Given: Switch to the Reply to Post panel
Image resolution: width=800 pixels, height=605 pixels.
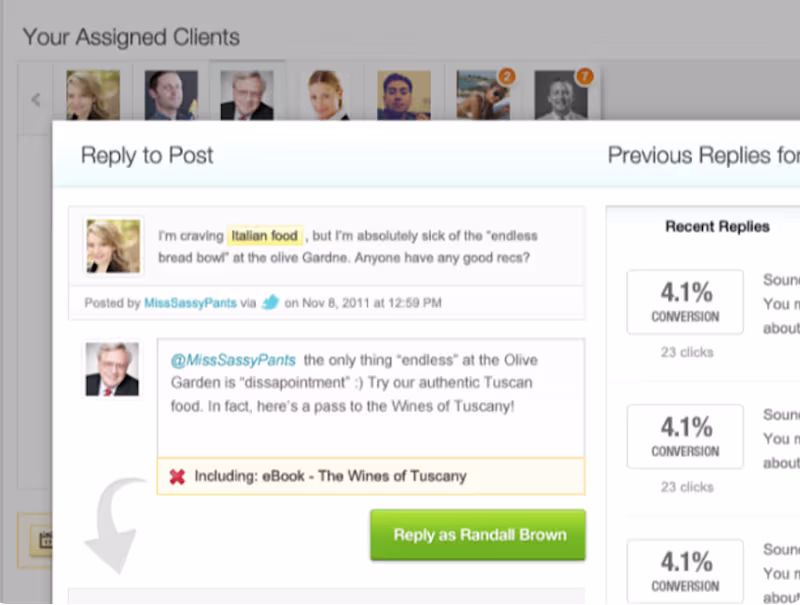Looking at the screenshot, I should [146, 155].
